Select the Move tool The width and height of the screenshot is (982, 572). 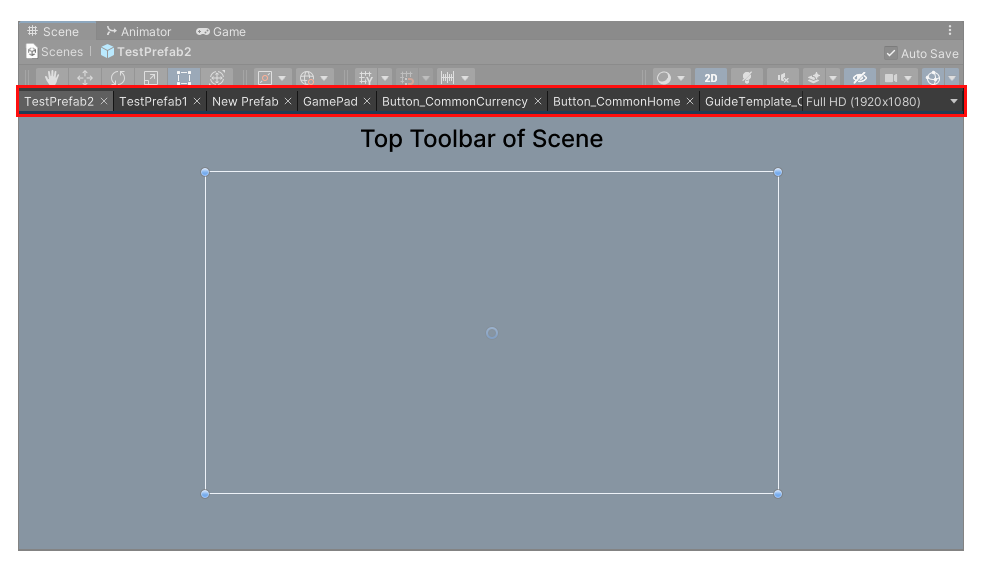(84, 77)
